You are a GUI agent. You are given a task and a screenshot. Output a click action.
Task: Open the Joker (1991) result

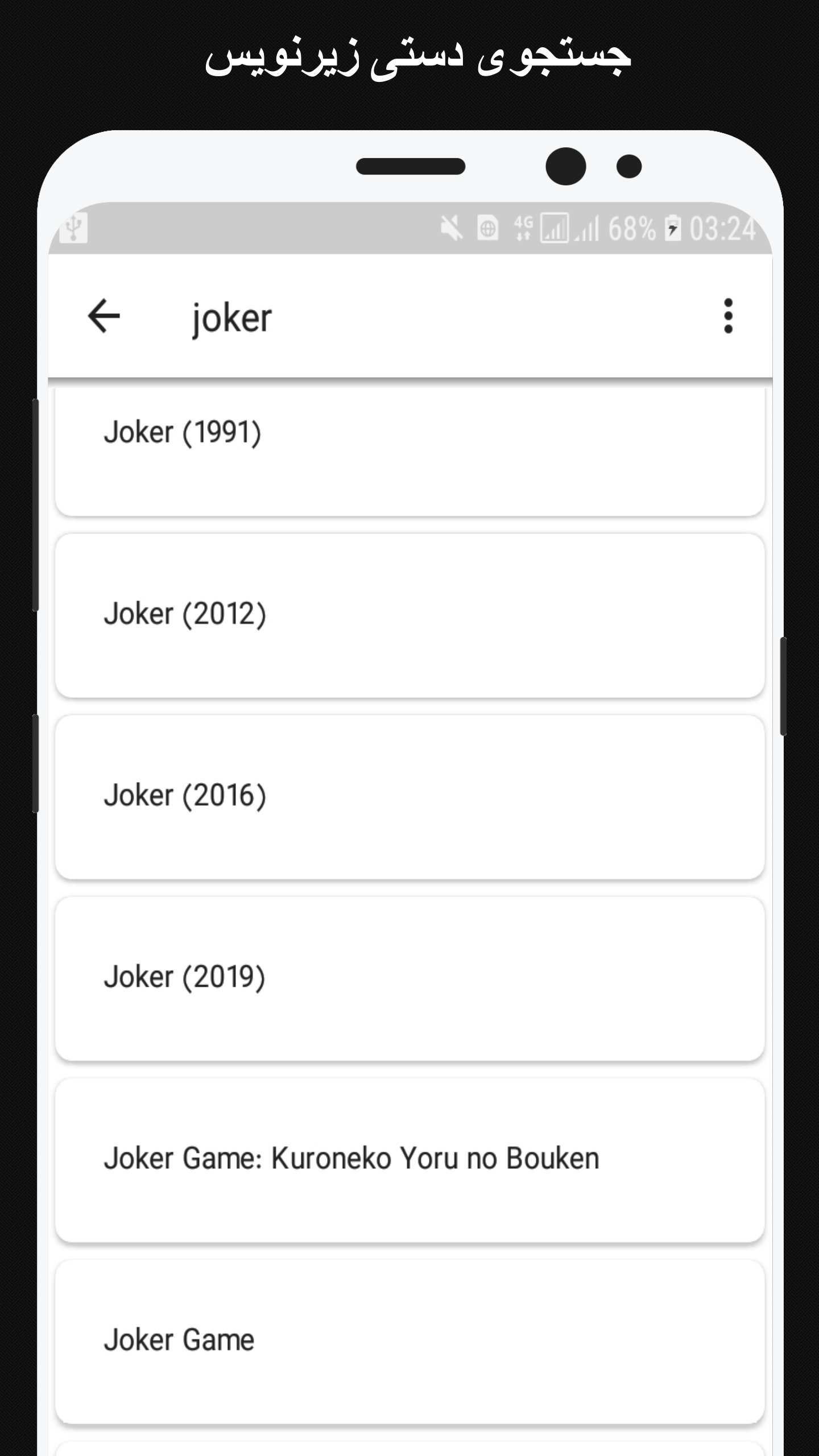pos(409,452)
